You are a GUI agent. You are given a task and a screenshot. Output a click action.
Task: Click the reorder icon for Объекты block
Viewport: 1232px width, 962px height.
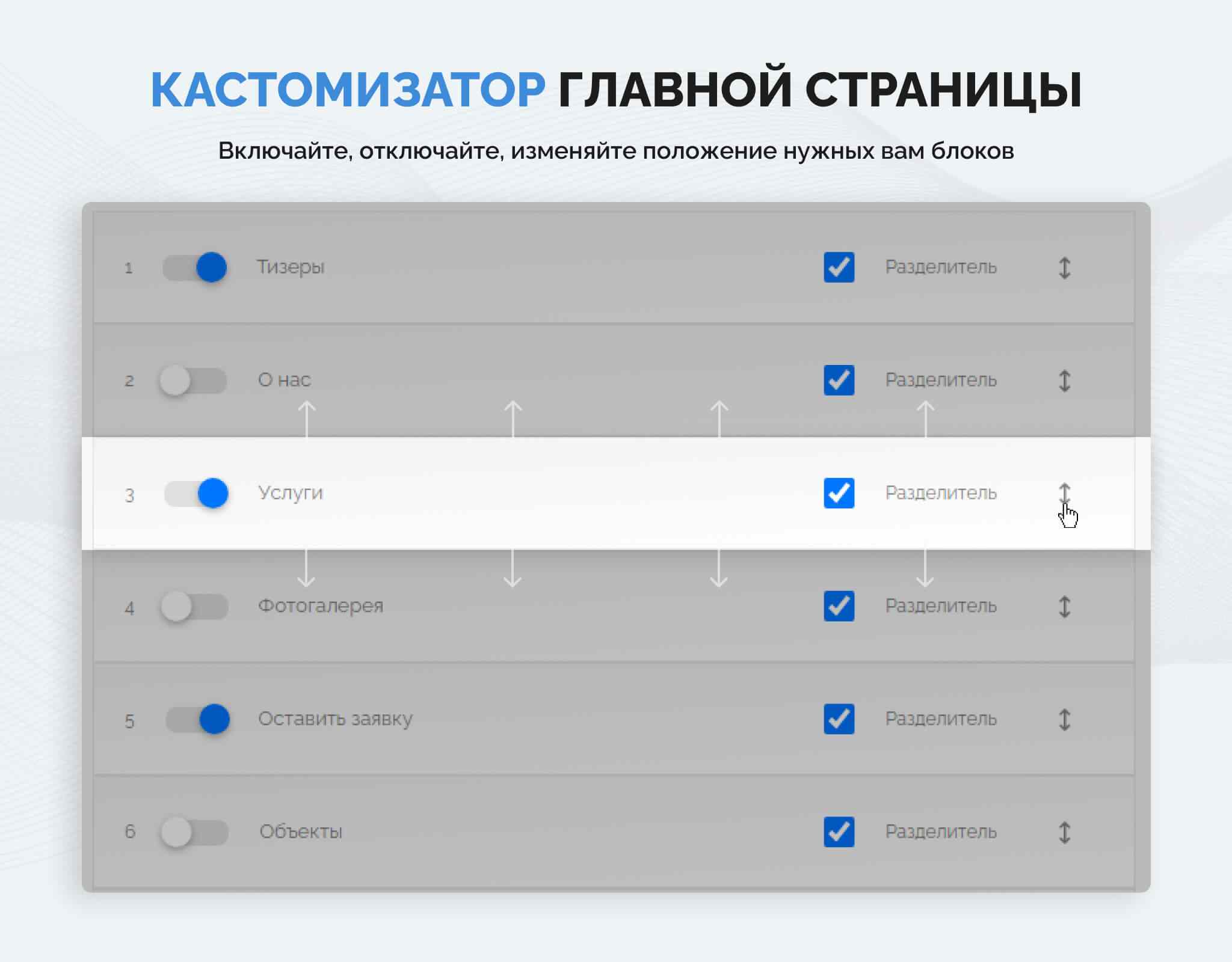point(1064,832)
